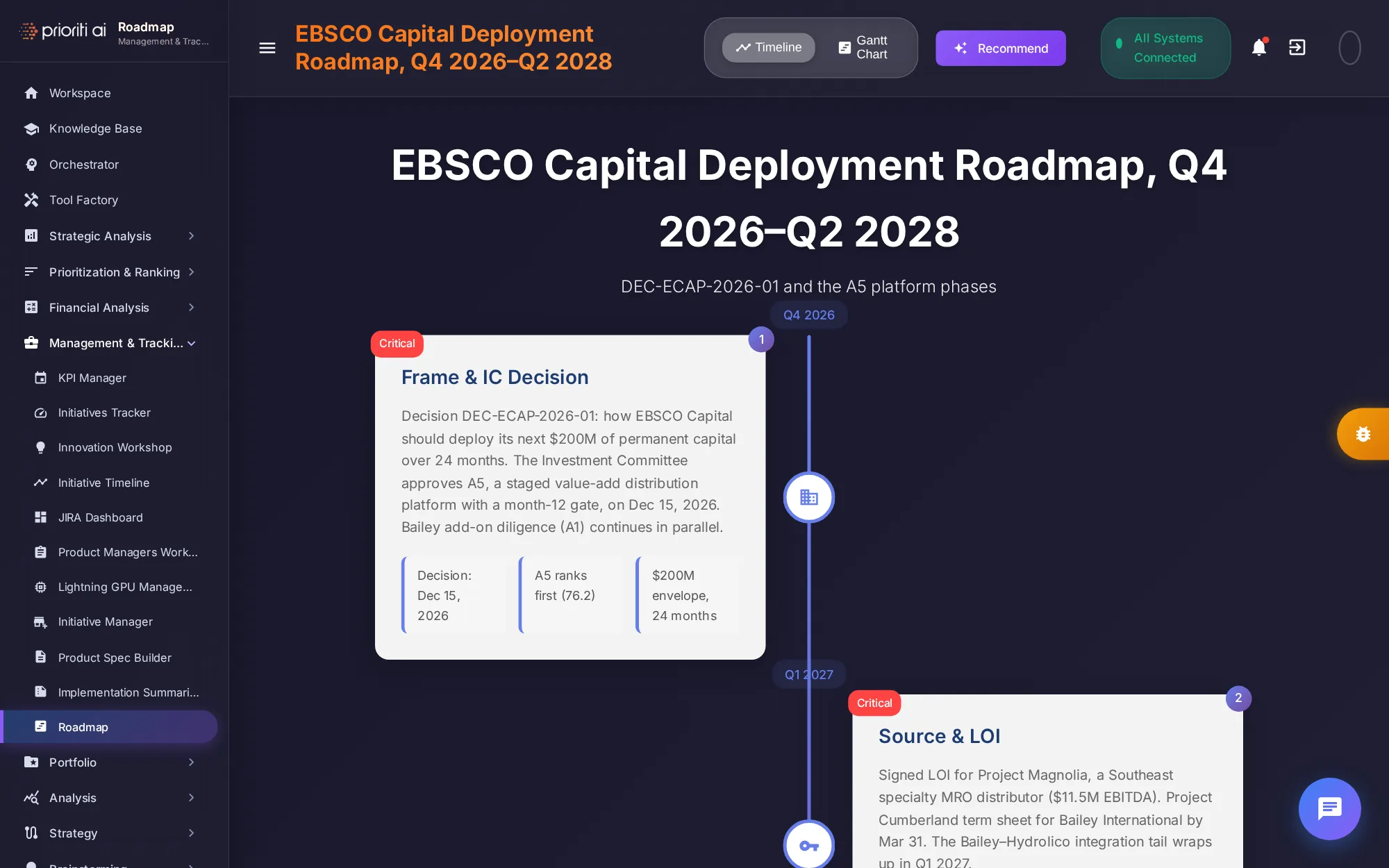Expand Strategic Analysis chevron
The height and width of the screenshot is (868, 1389).
pyautogui.click(x=192, y=236)
